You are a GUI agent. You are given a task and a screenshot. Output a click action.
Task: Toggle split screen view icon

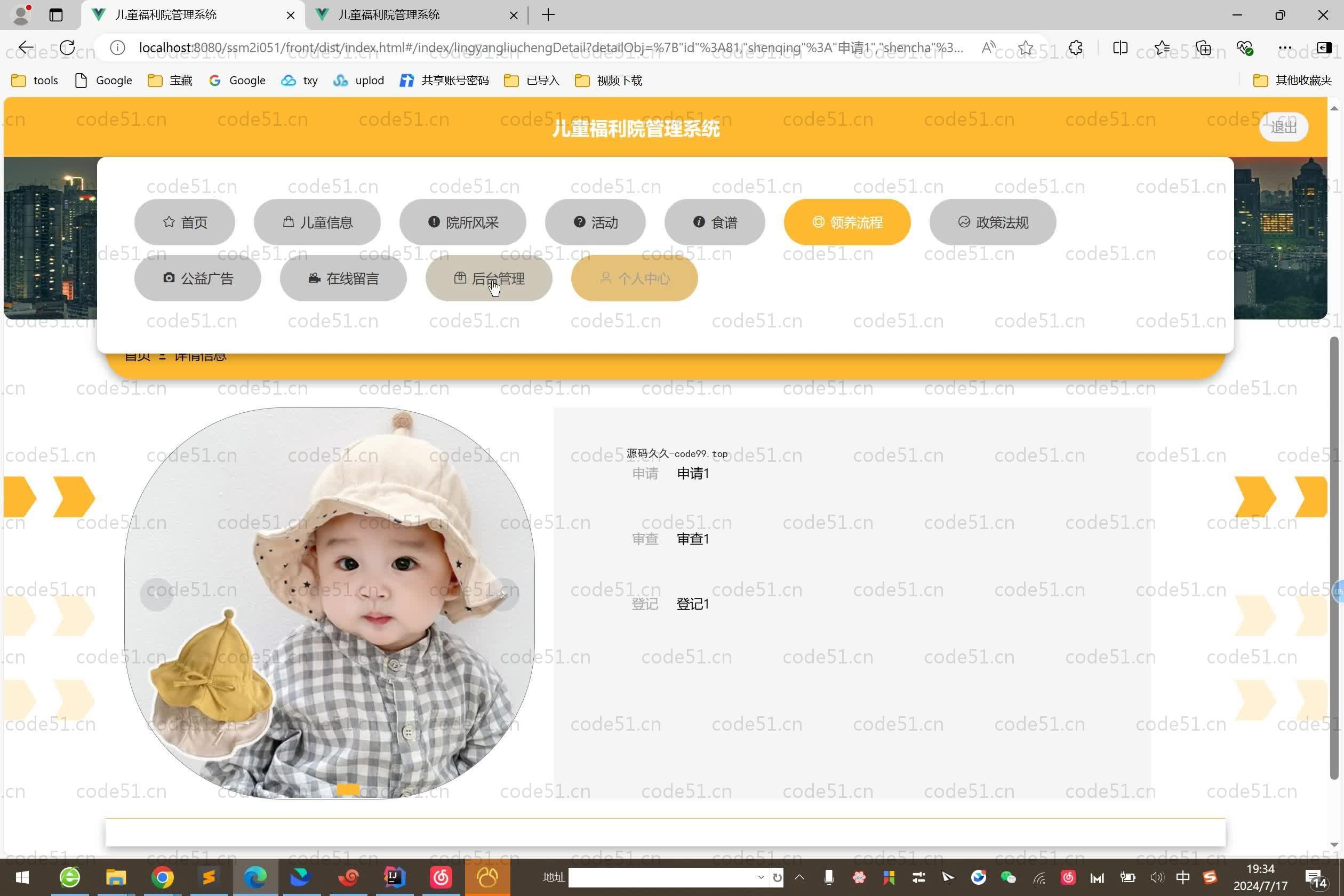[1120, 47]
